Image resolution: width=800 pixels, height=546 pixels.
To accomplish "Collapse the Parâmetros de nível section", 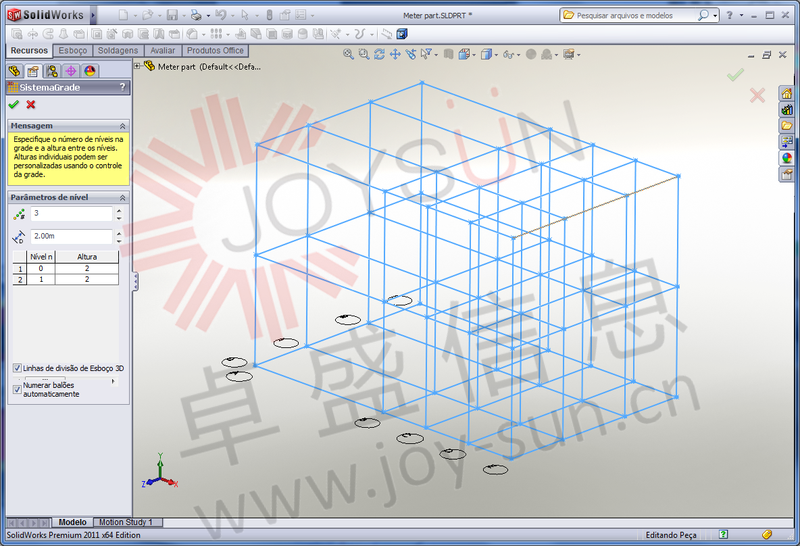I will point(123,198).
